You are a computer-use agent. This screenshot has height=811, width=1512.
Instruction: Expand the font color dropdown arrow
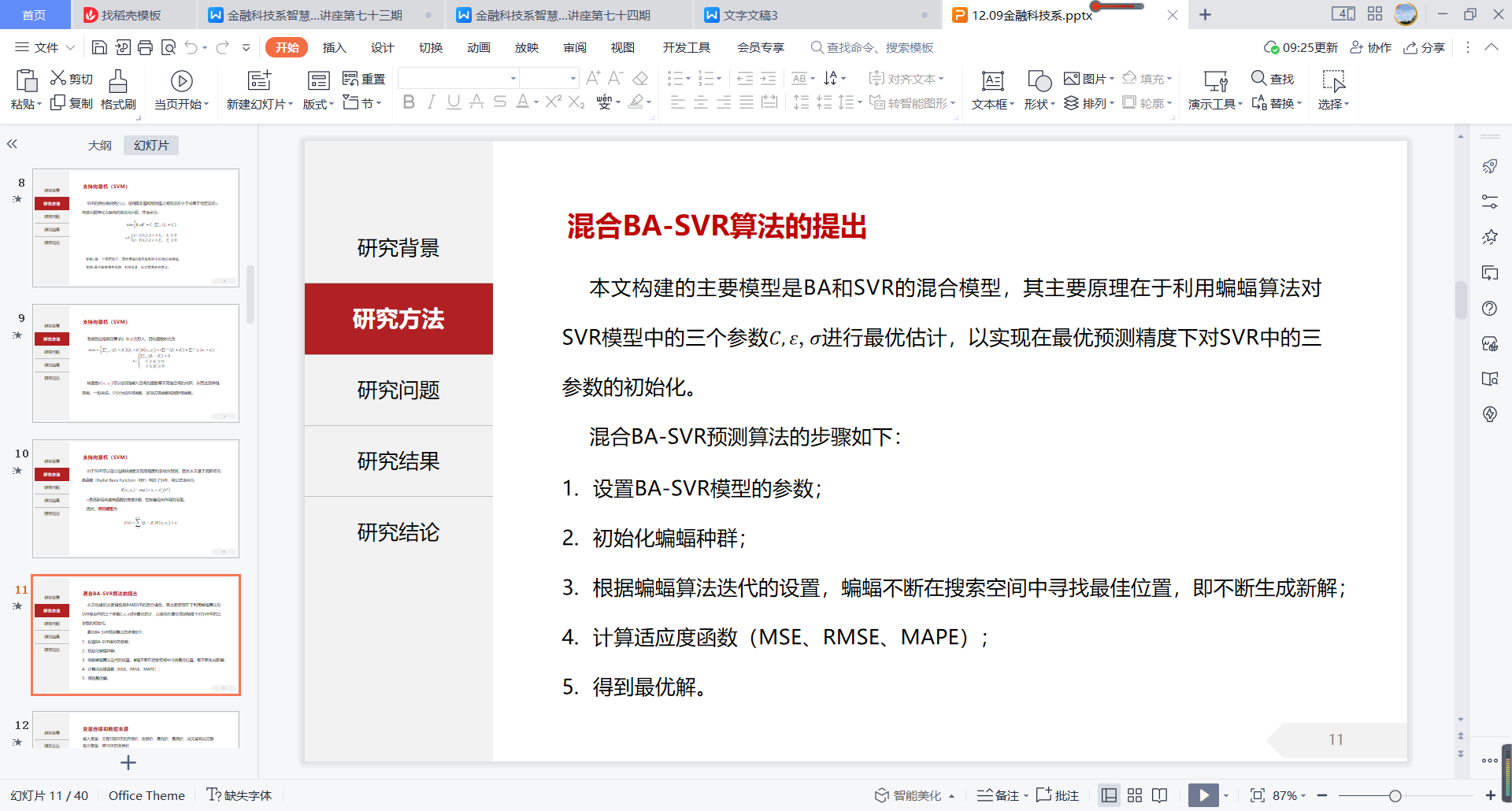coord(536,102)
